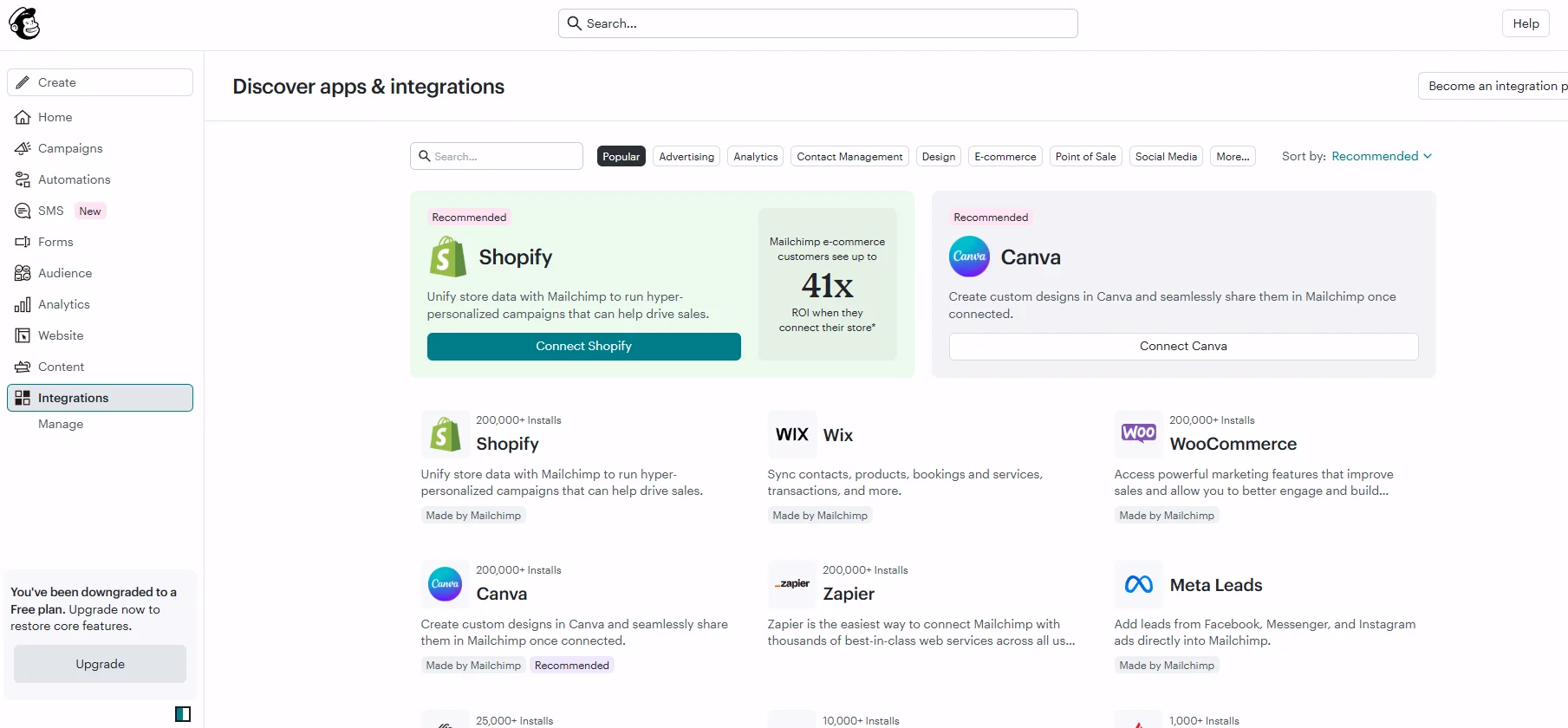1568x728 pixels.
Task: Click the Analytics bar chart icon
Action: pyautogui.click(x=23, y=304)
